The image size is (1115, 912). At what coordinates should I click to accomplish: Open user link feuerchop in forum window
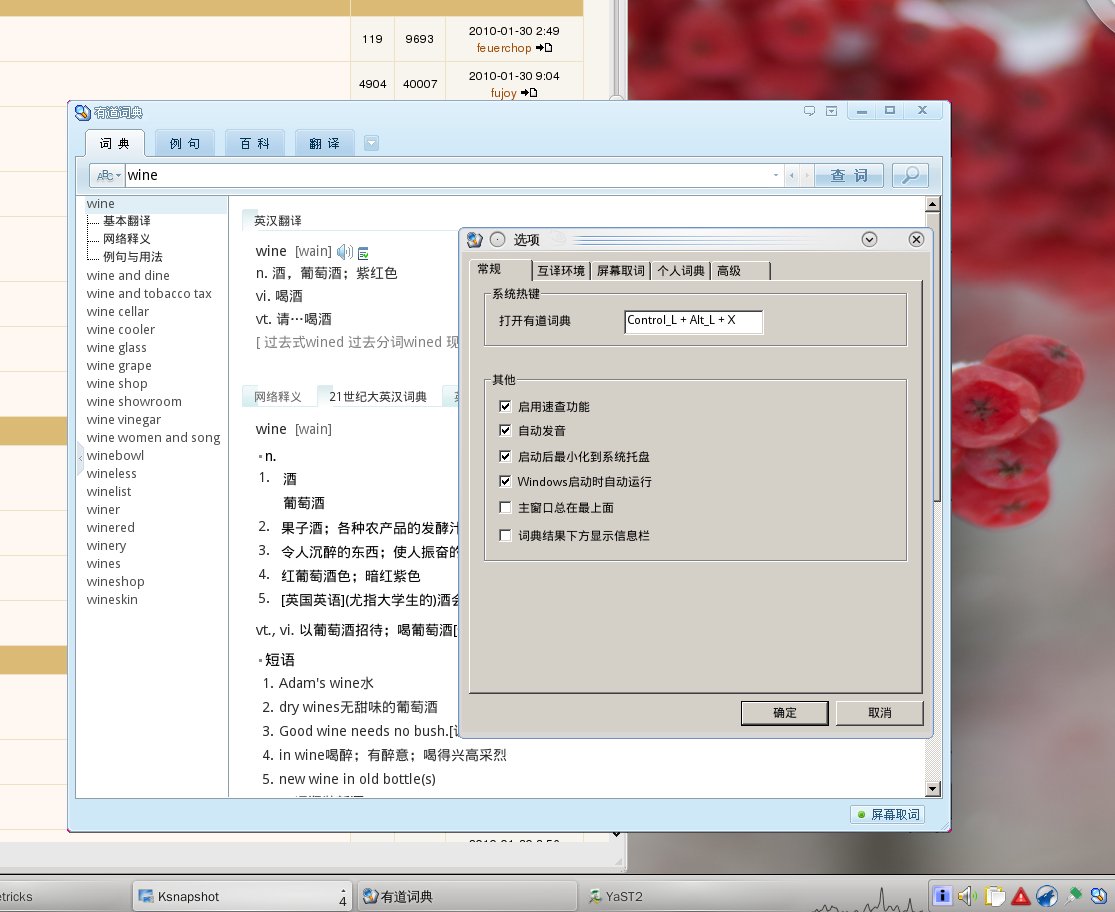(x=503, y=48)
